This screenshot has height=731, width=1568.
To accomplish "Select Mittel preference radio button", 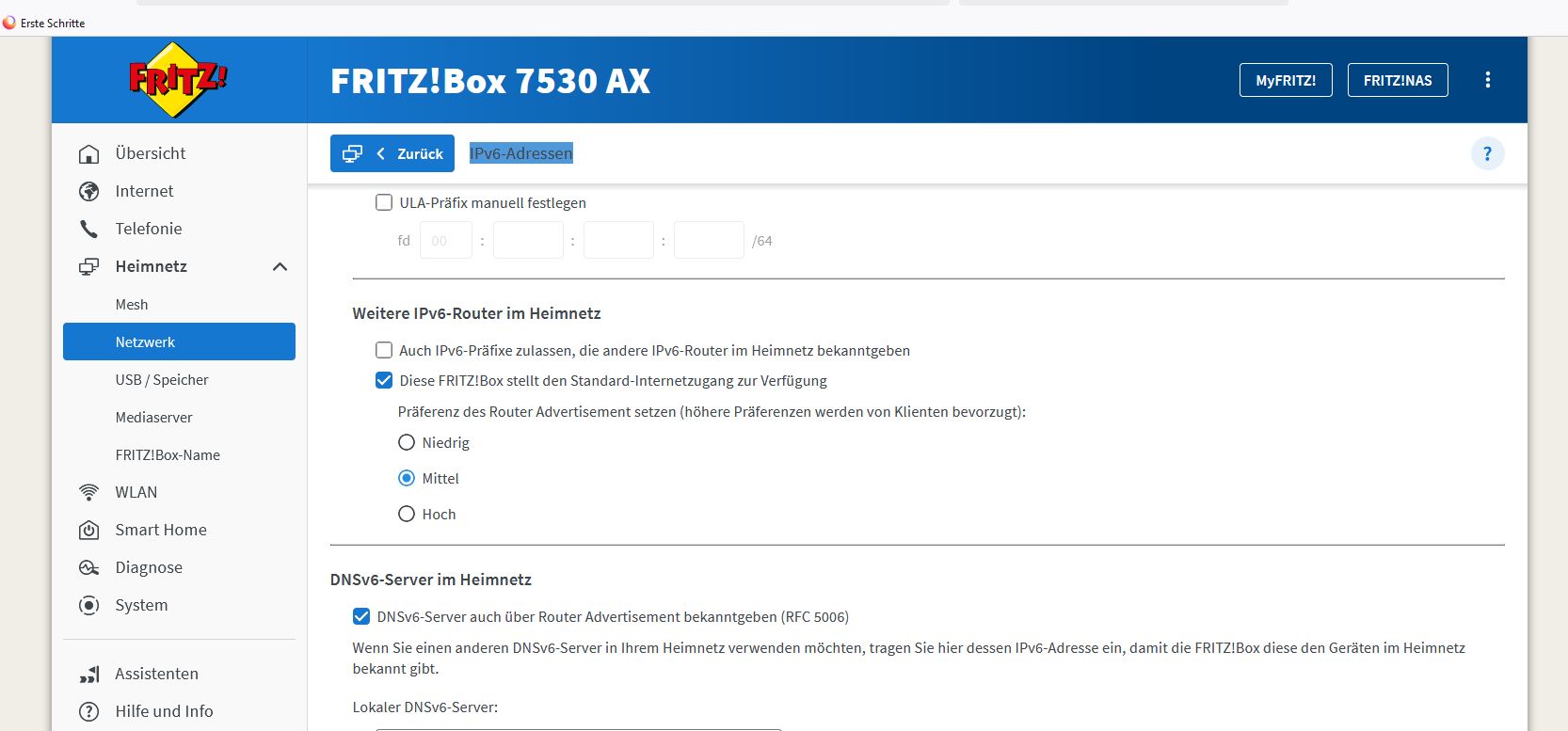I will click(x=407, y=478).
